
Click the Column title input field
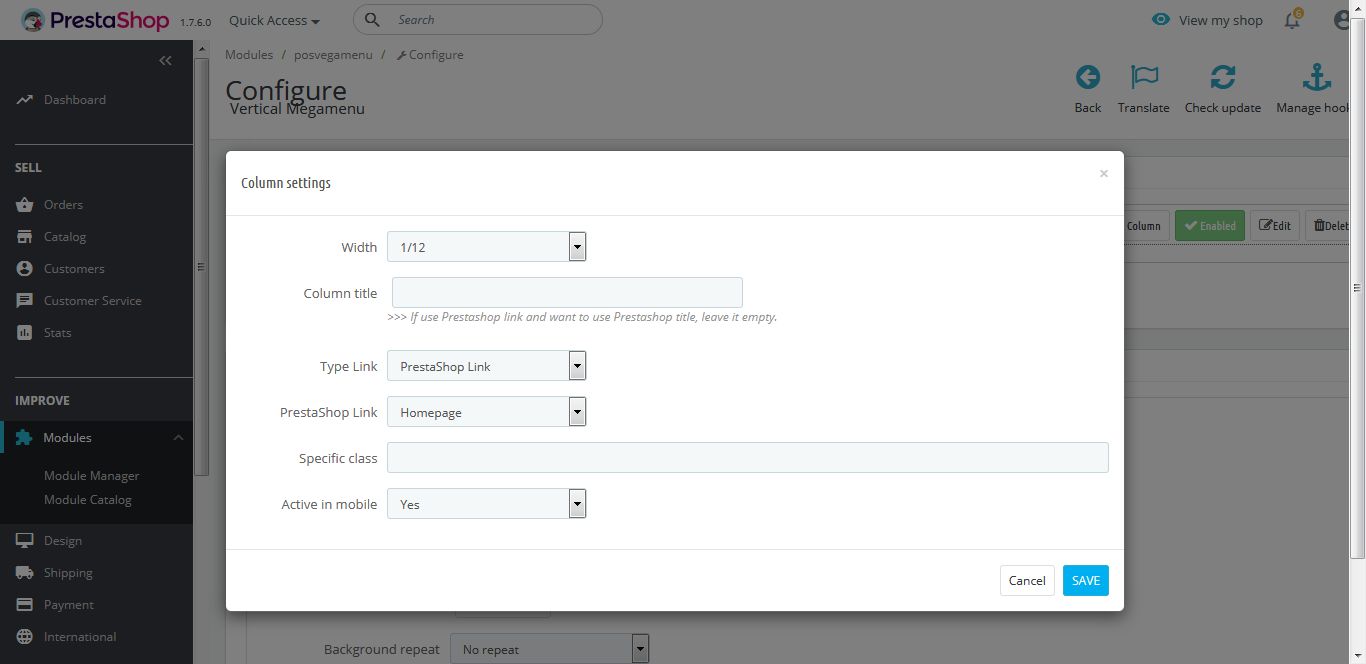(x=567, y=293)
